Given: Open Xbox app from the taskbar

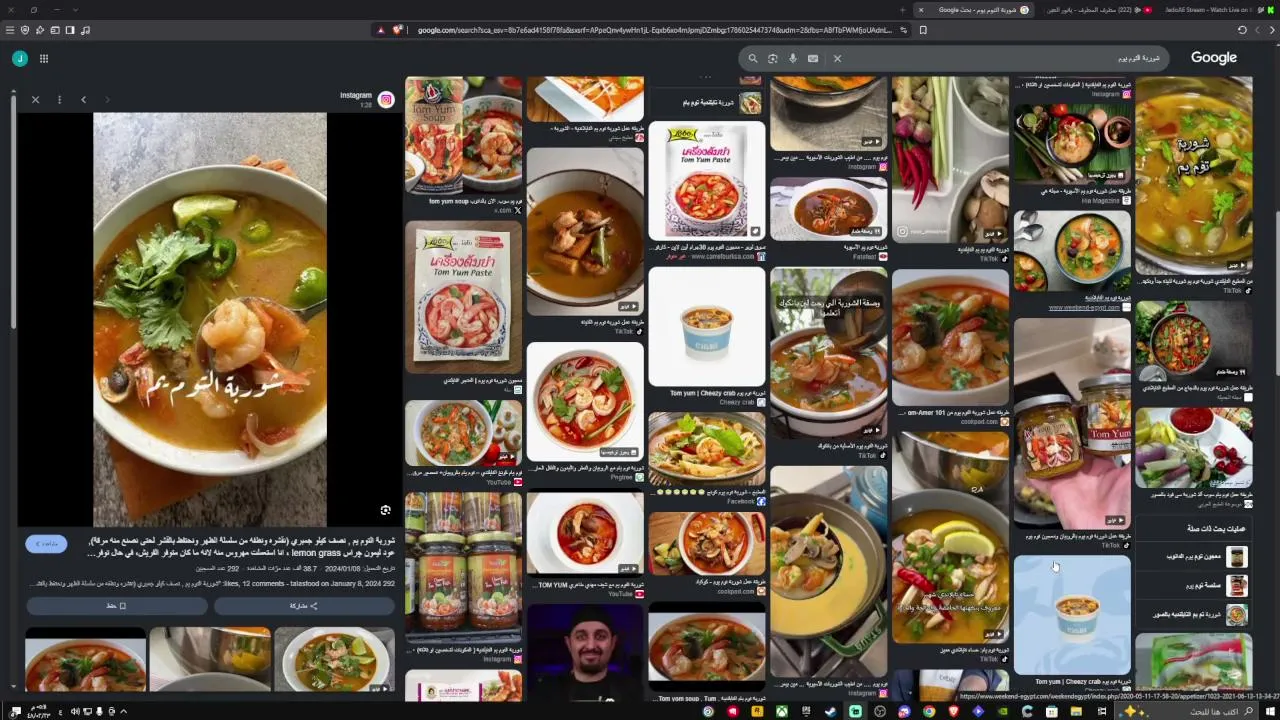Looking at the screenshot, I should [x=781, y=711].
